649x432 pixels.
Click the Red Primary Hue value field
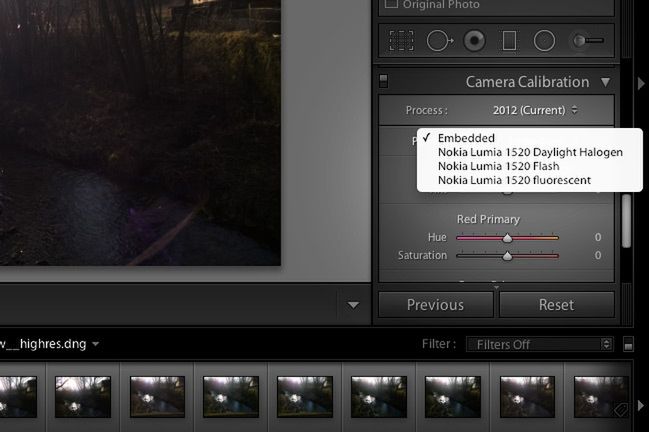(598, 237)
